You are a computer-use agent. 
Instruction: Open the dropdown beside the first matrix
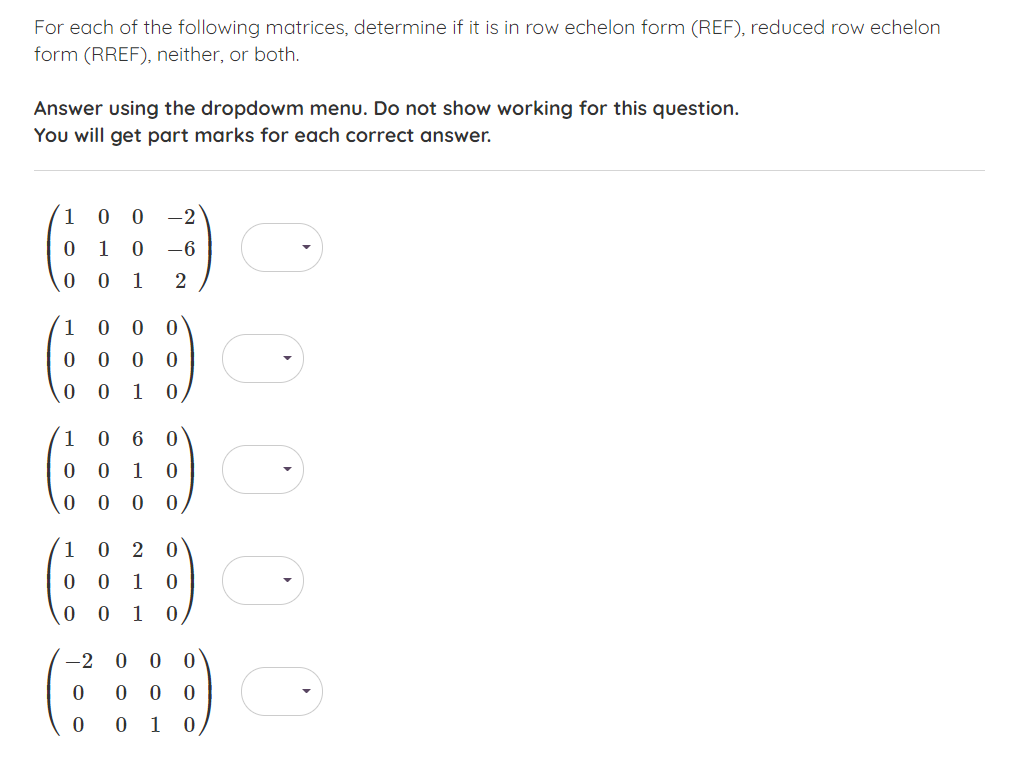[x=281, y=247]
